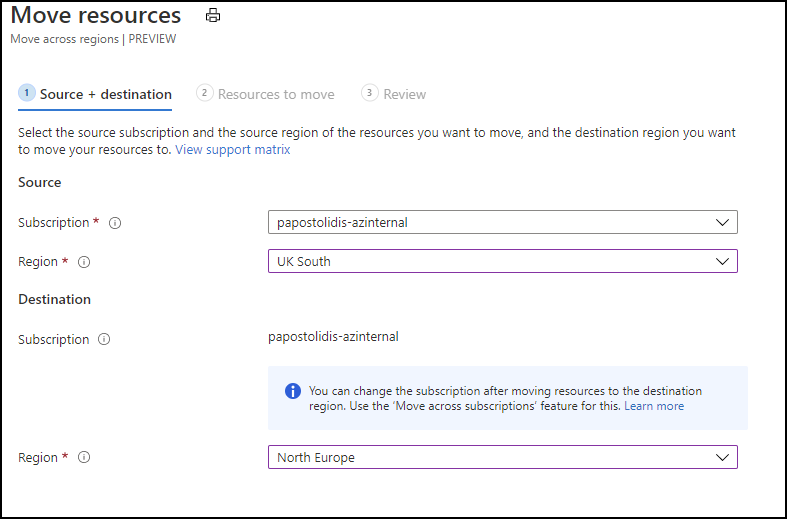Click the Learn more link
The image size is (787, 519).
tap(654, 406)
